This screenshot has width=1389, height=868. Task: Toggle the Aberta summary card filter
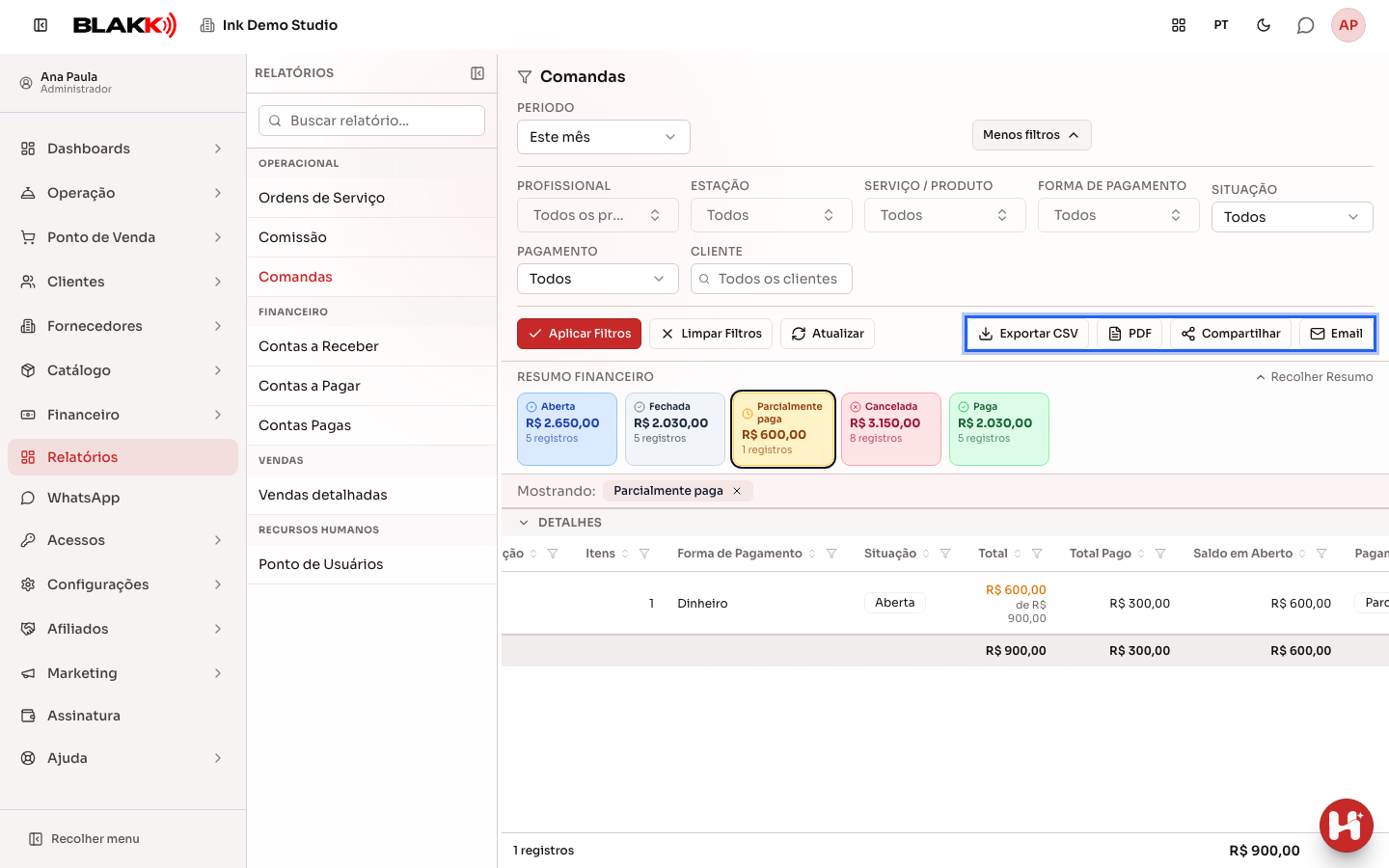(567, 429)
